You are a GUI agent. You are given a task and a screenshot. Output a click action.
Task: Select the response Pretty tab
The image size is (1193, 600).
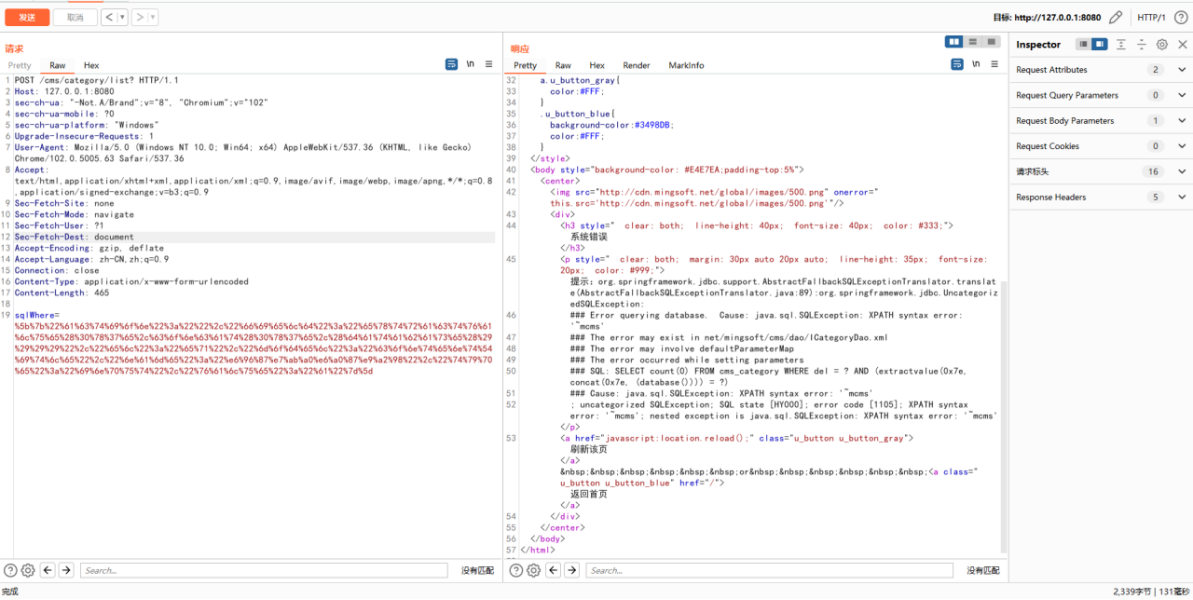[x=525, y=65]
